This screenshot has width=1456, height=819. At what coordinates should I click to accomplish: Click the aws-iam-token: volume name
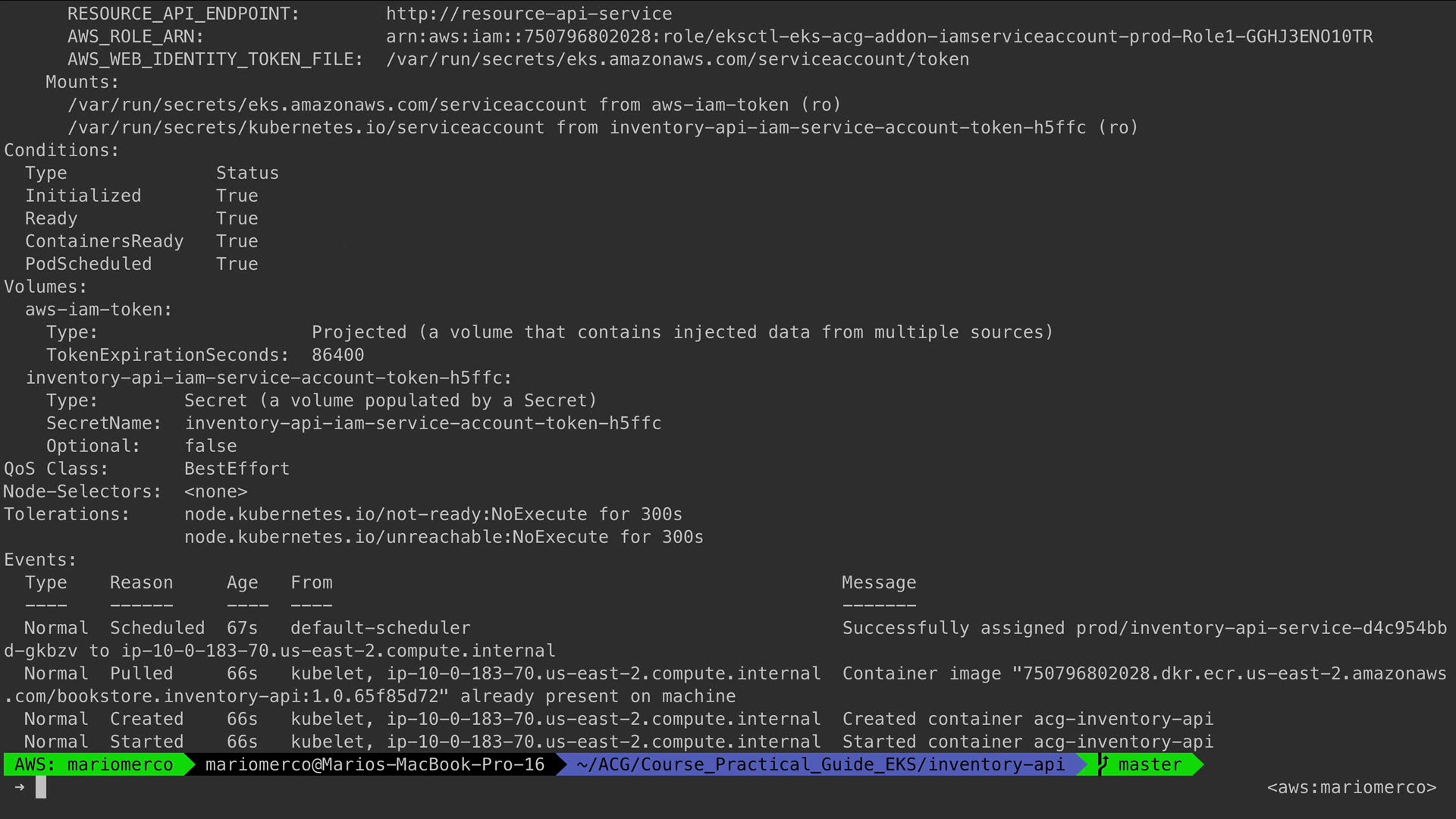coord(99,309)
